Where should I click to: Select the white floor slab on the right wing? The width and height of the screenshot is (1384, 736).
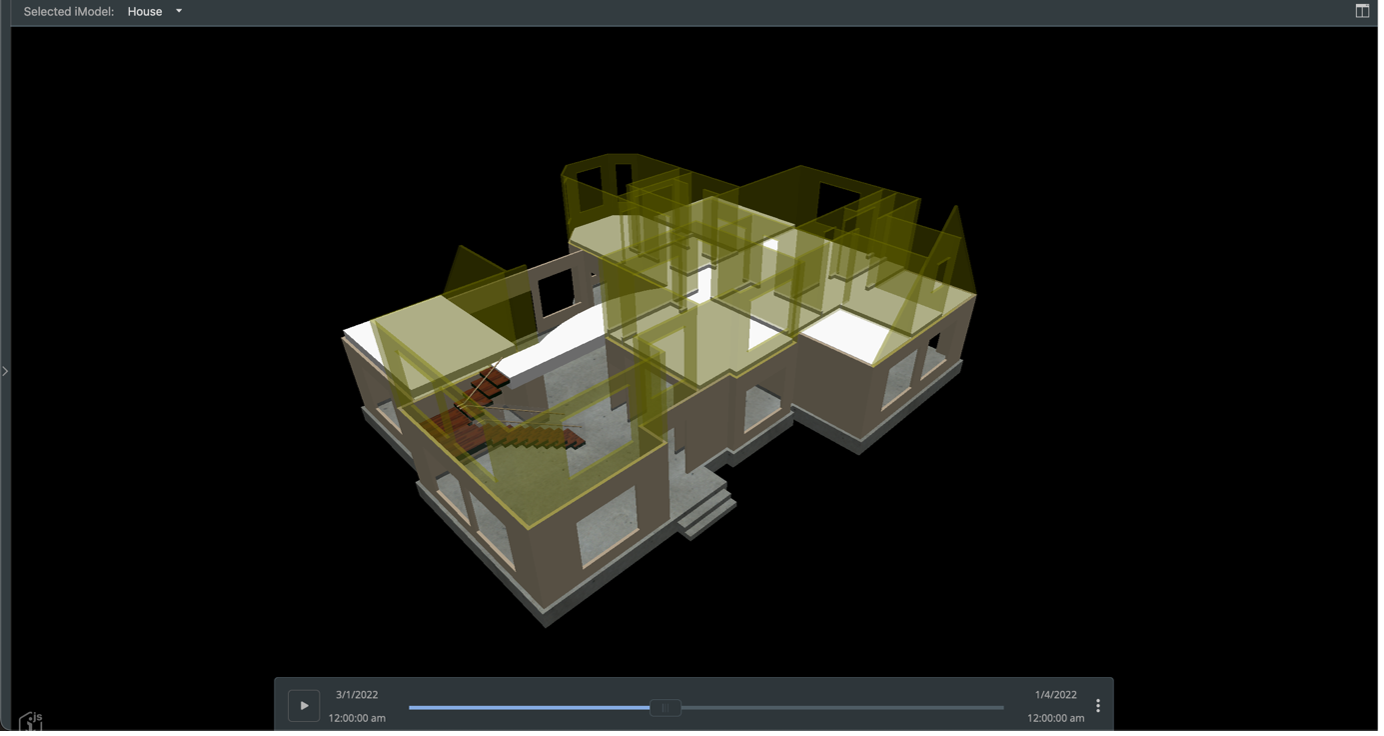(x=845, y=330)
